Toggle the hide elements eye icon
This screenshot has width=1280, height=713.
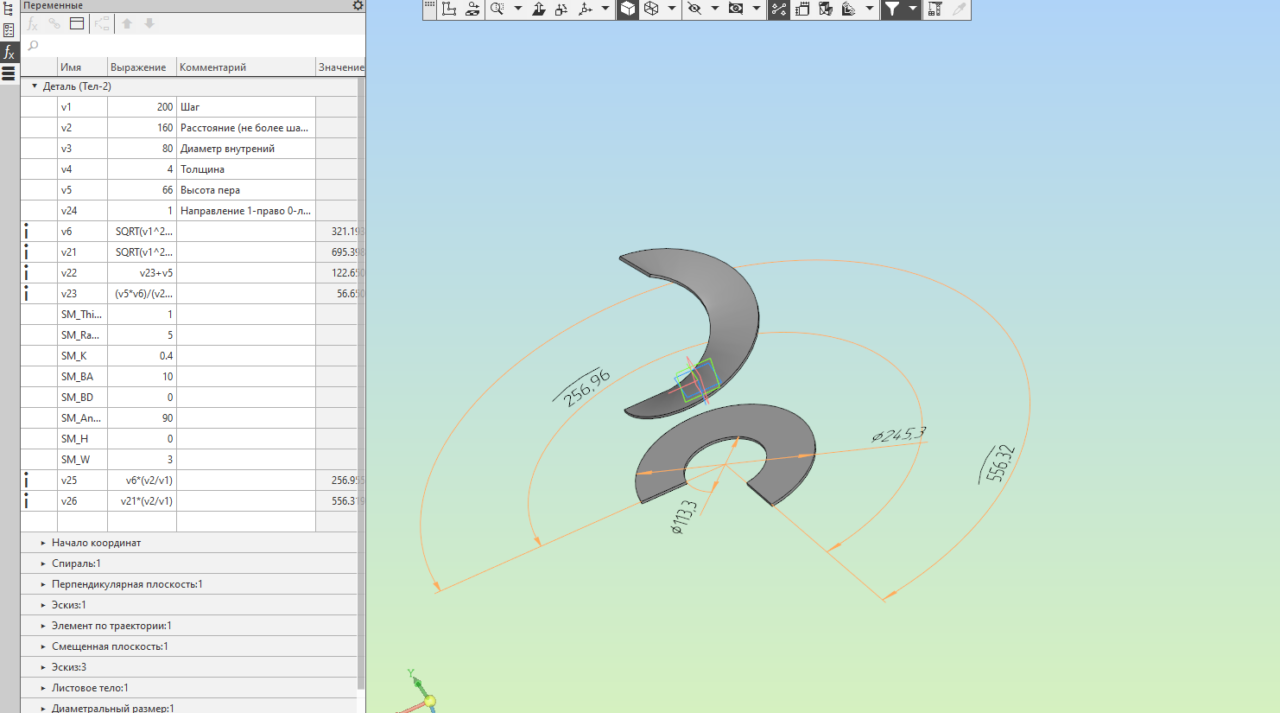(694, 9)
